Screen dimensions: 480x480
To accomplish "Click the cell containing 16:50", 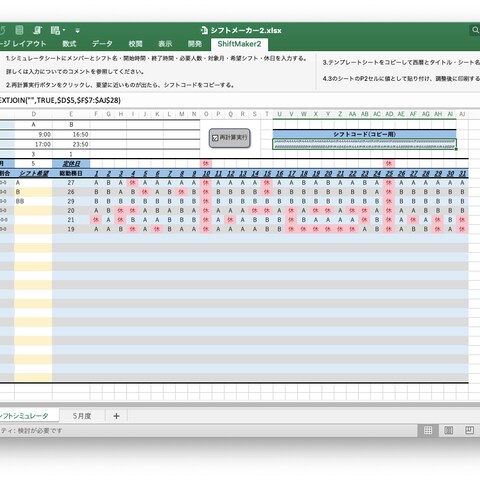I will (x=71, y=135).
